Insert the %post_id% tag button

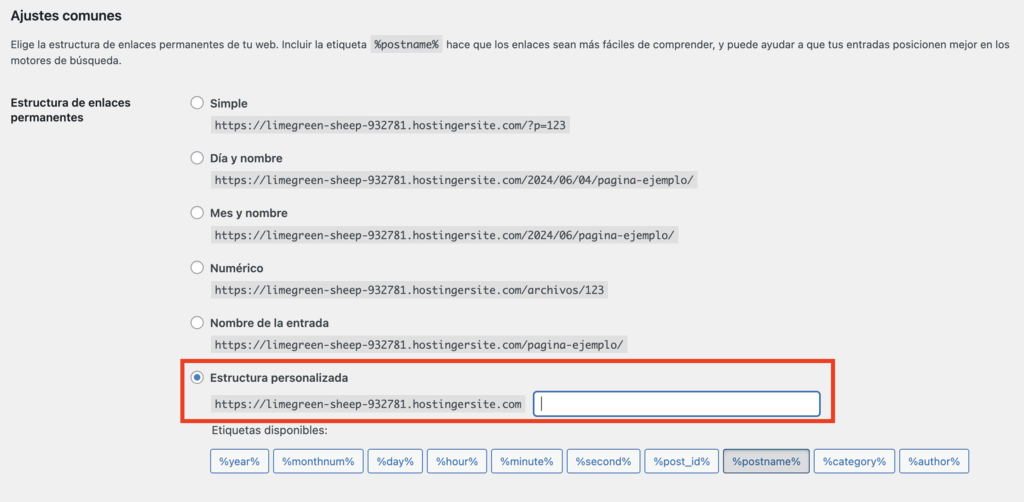682,461
